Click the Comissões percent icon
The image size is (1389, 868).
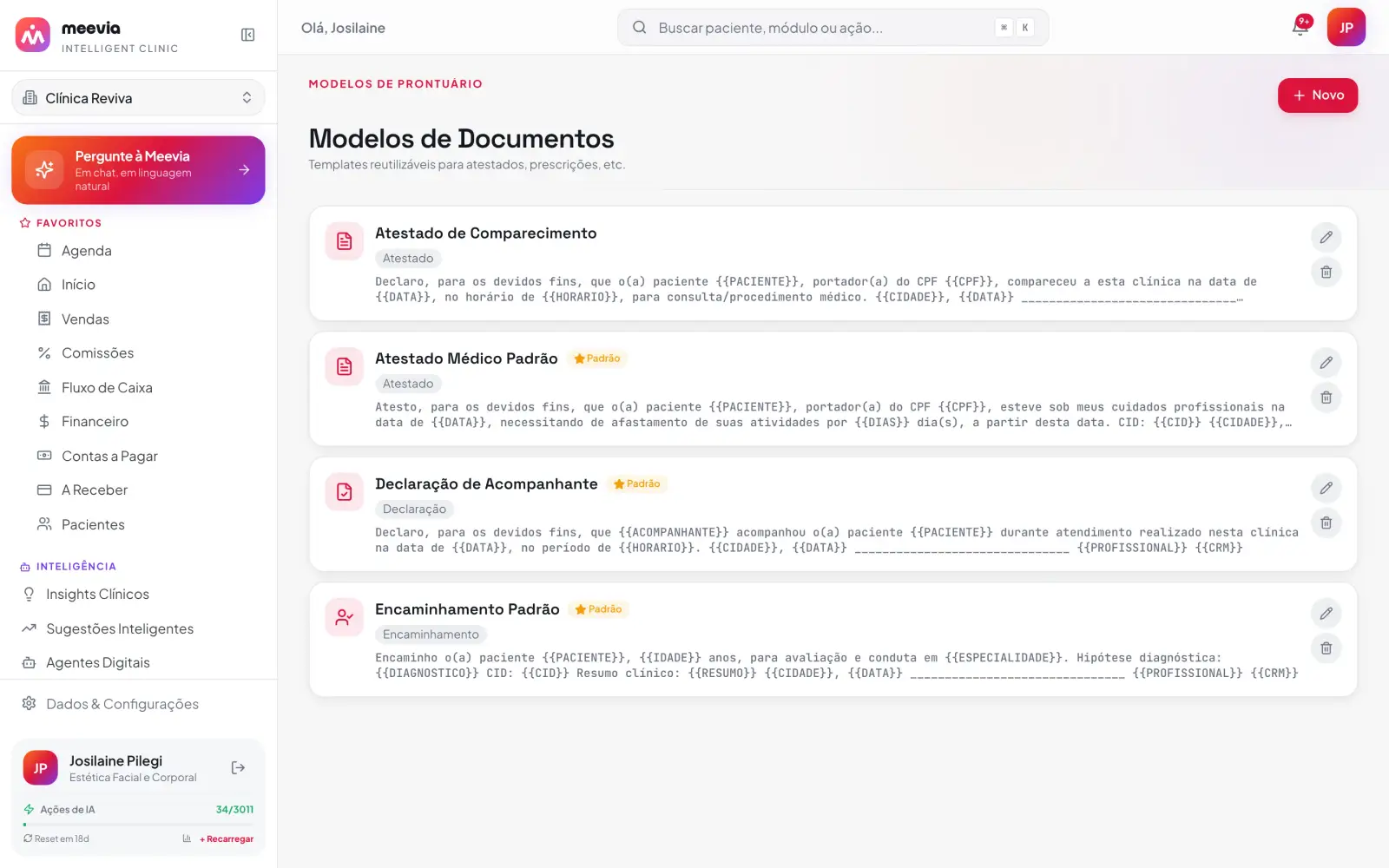[x=44, y=353]
